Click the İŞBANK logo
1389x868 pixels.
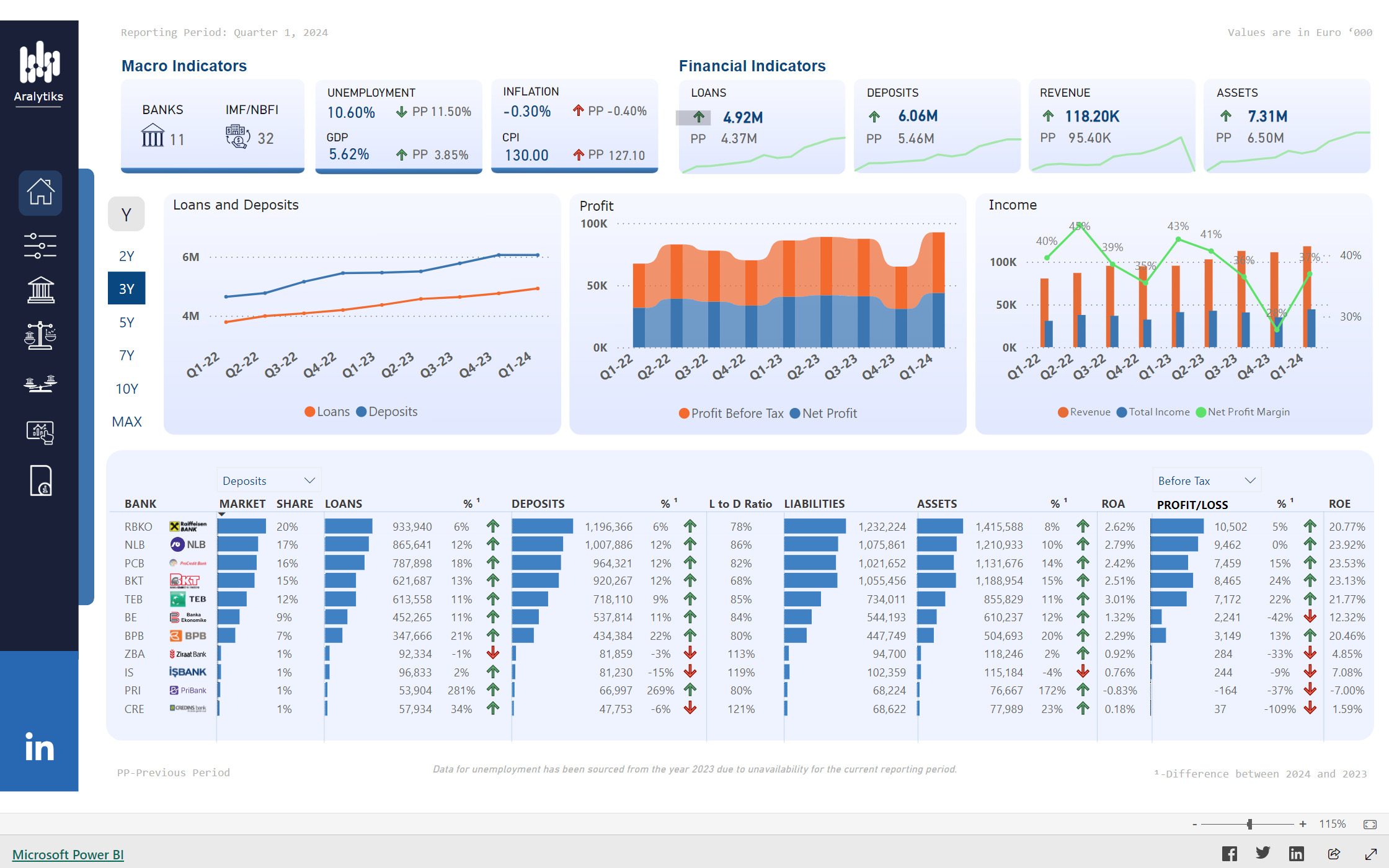pyautogui.click(x=188, y=672)
